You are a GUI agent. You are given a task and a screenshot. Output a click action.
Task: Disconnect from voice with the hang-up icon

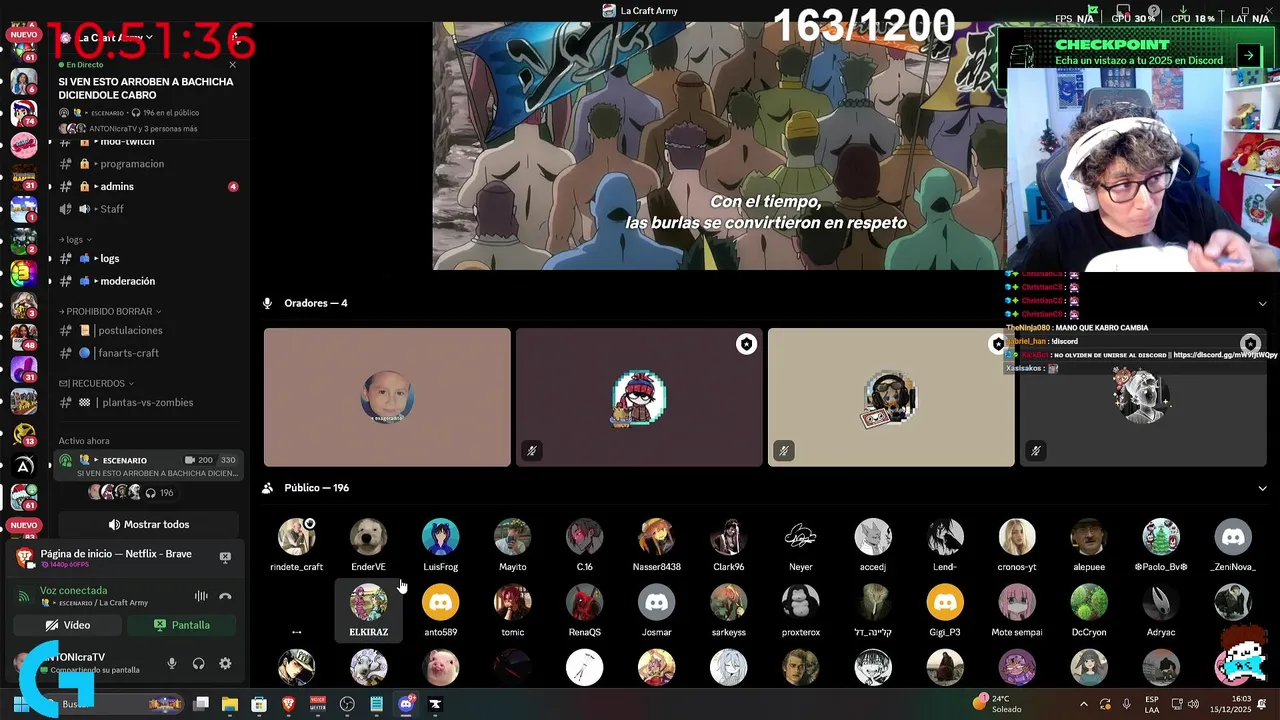tap(225, 596)
